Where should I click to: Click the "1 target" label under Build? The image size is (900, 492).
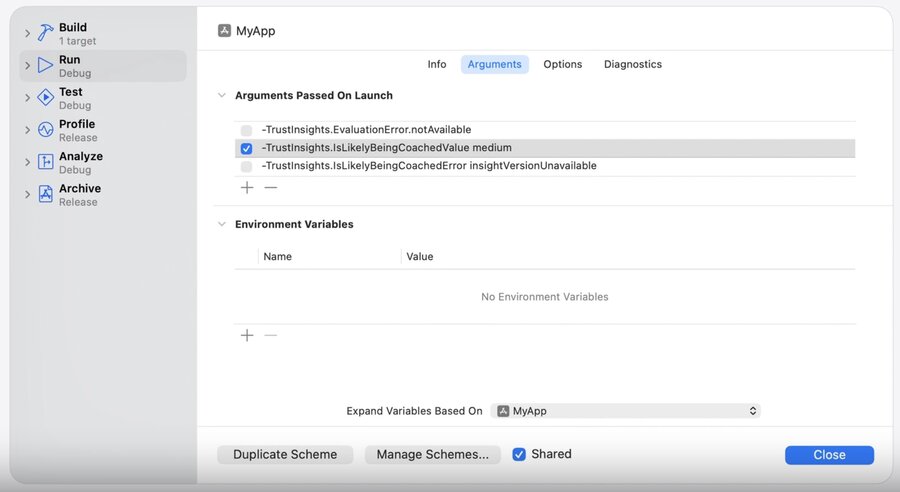(77, 41)
